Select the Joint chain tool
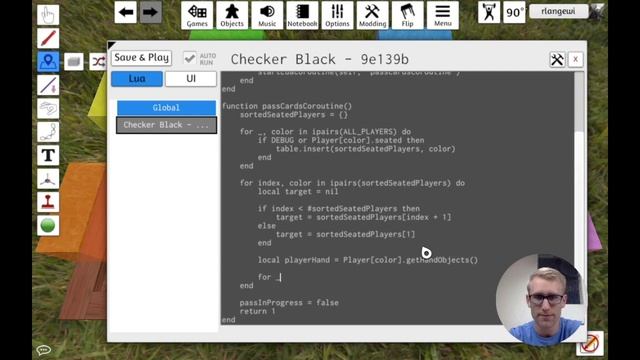The height and width of the screenshot is (360, 640). click(x=48, y=132)
